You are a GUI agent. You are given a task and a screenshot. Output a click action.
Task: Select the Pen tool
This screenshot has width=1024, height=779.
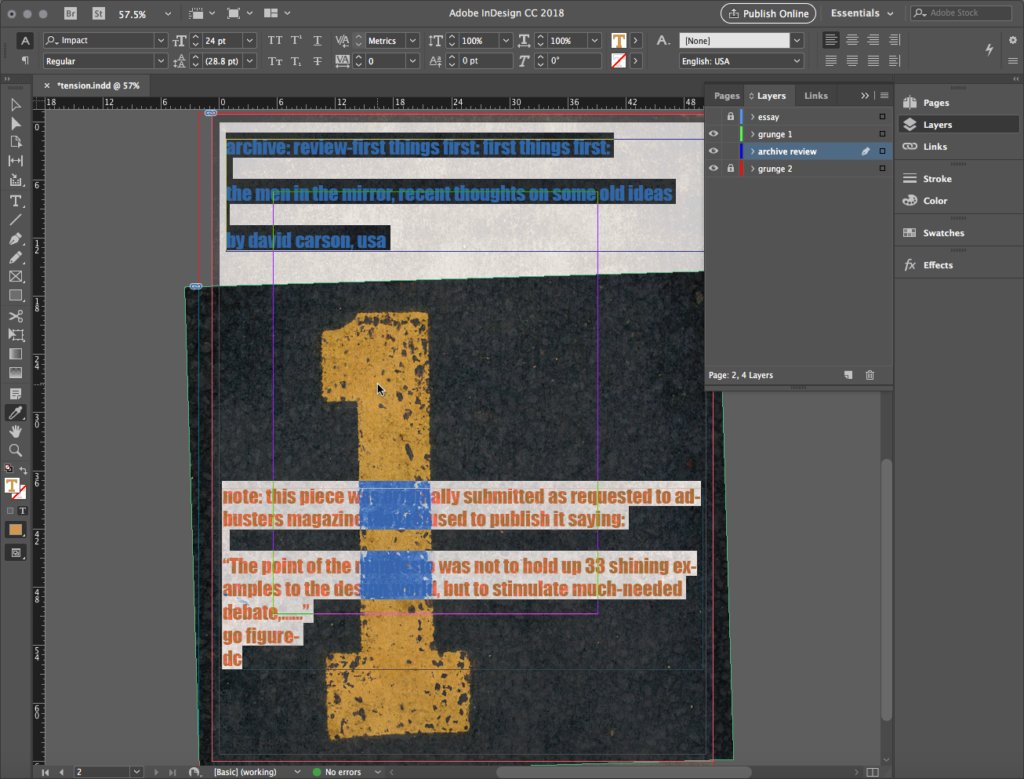point(16,239)
